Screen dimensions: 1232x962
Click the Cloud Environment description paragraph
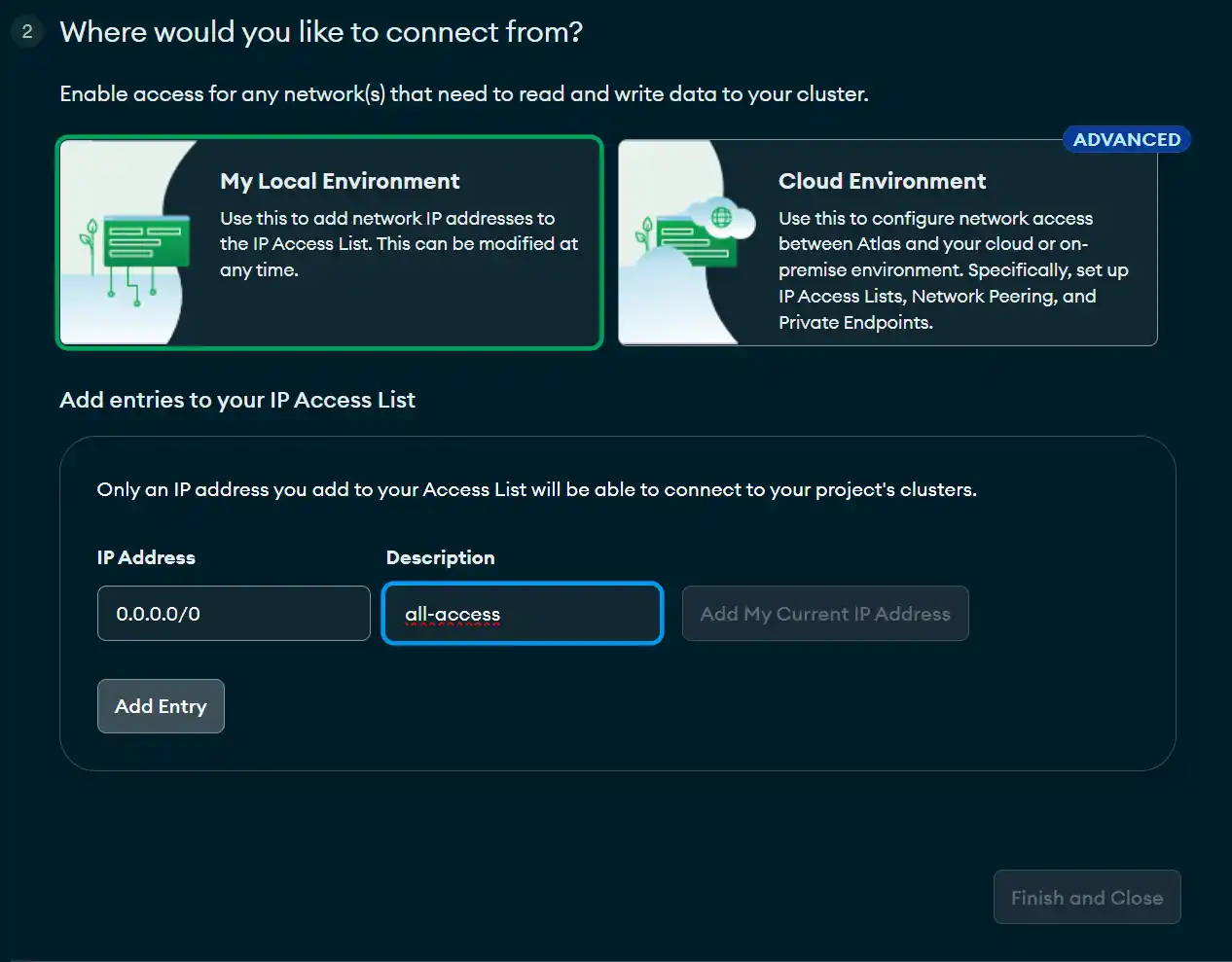click(954, 270)
